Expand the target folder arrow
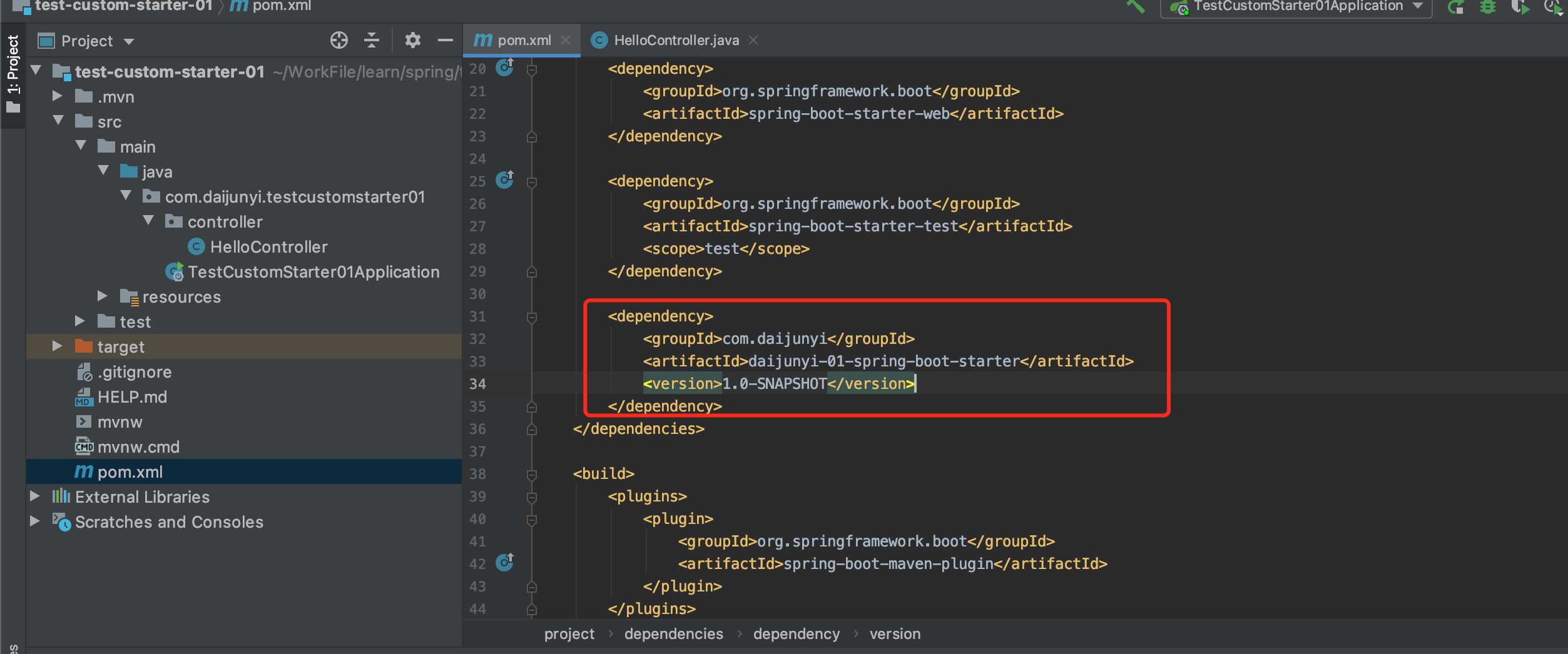The image size is (1568, 654). pos(58,346)
